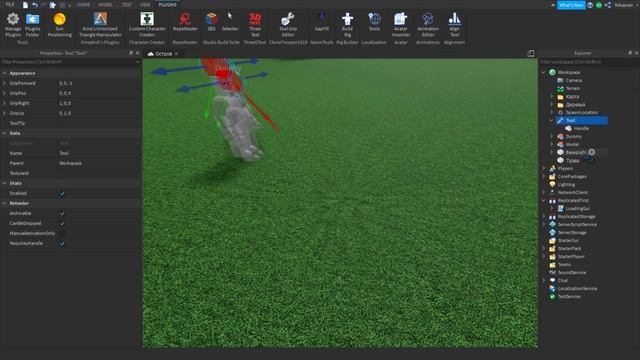The width and height of the screenshot is (640, 360).
Task: Select Terrain in Explorer
Action: click(573, 88)
